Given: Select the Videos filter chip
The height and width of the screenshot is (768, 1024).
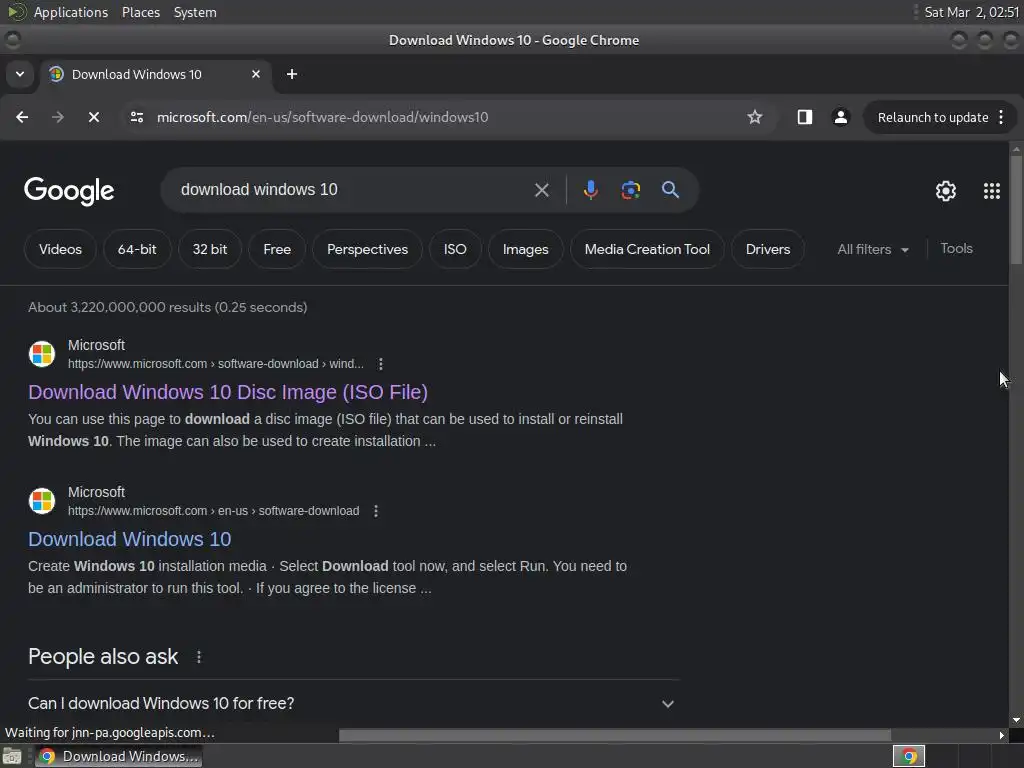Looking at the screenshot, I should click(x=60, y=249).
